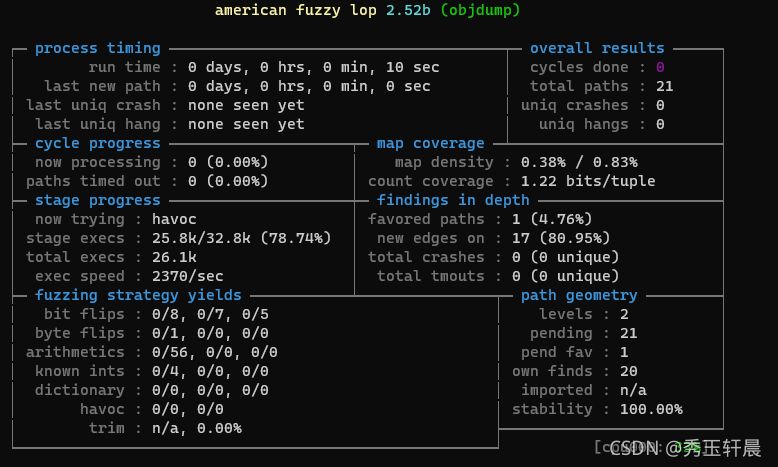Select the 'process timing' section header
The width and height of the screenshot is (778, 467).
[x=98, y=48]
